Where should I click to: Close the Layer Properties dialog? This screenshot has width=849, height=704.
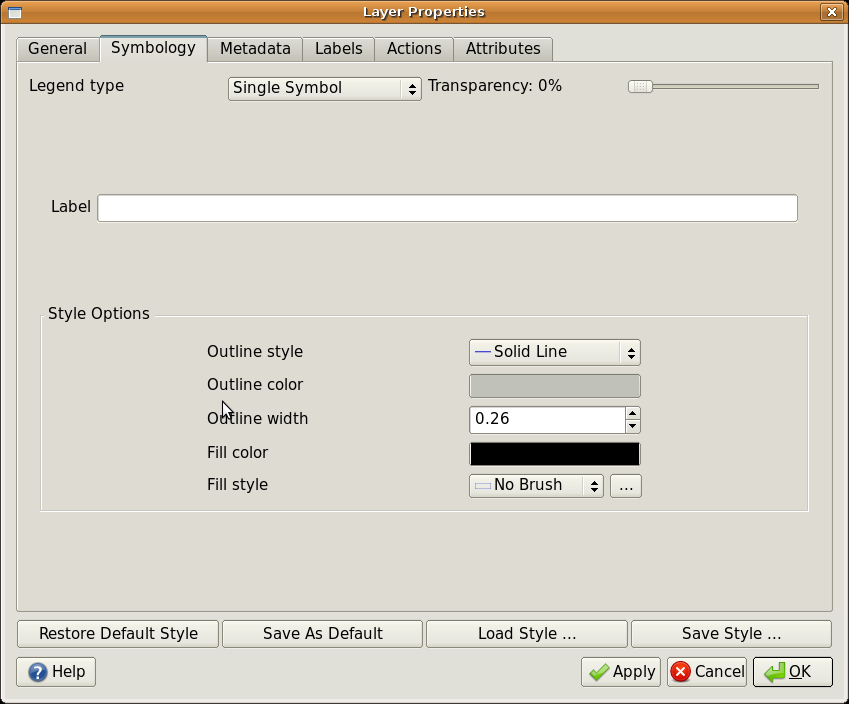click(831, 12)
